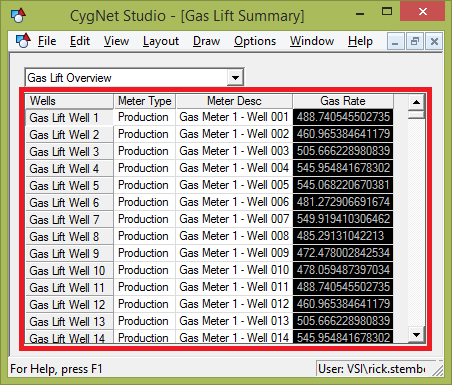This screenshot has height=385, width=452.
Task: Click cell Gas Meter 1 - Well 002
Action: 234,134
